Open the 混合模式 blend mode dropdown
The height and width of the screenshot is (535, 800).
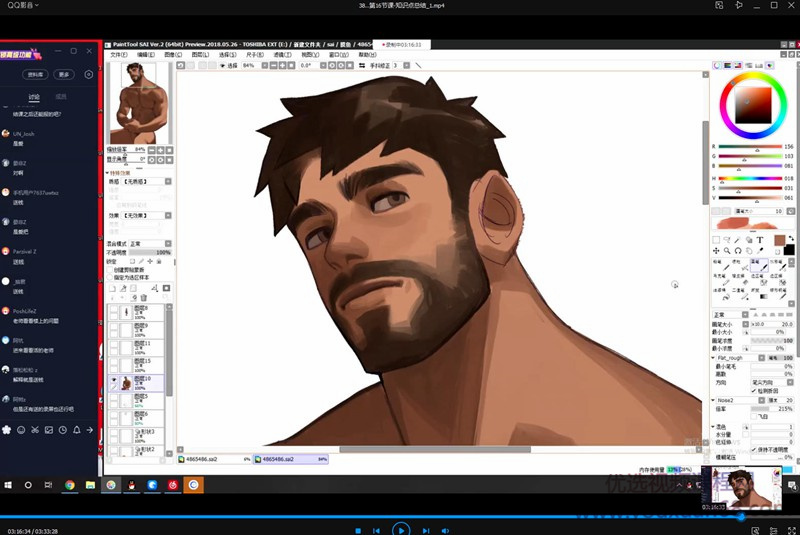(x=148, y=243)
